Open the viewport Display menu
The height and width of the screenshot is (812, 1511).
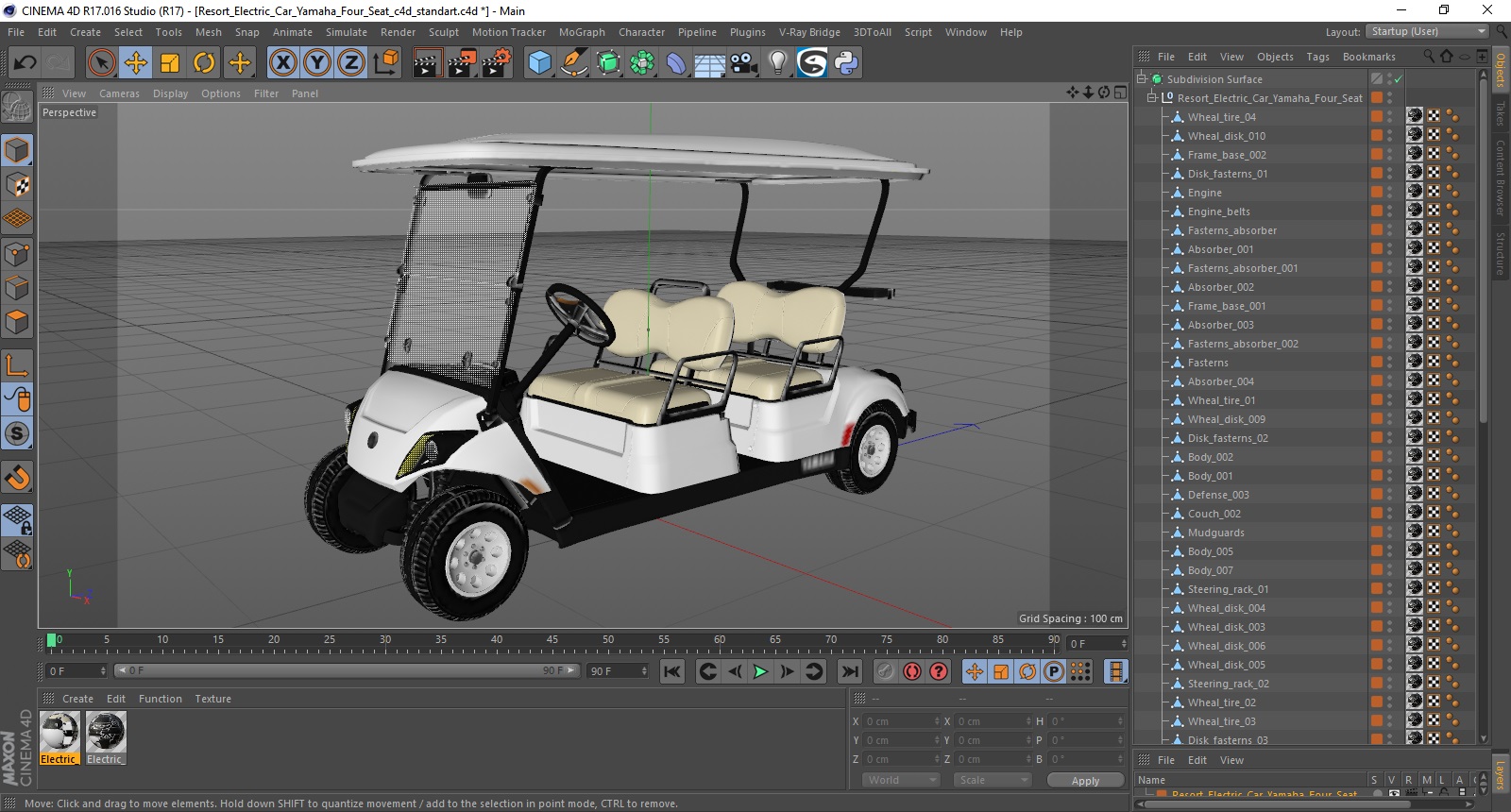click(170, 93)
